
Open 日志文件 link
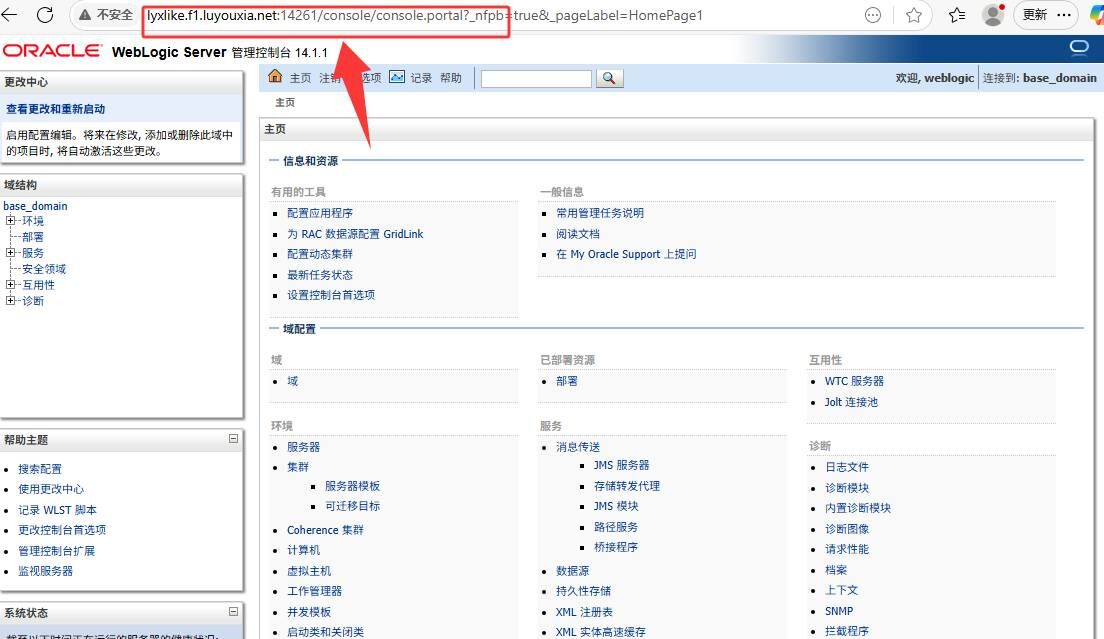(x=846, y=467)
